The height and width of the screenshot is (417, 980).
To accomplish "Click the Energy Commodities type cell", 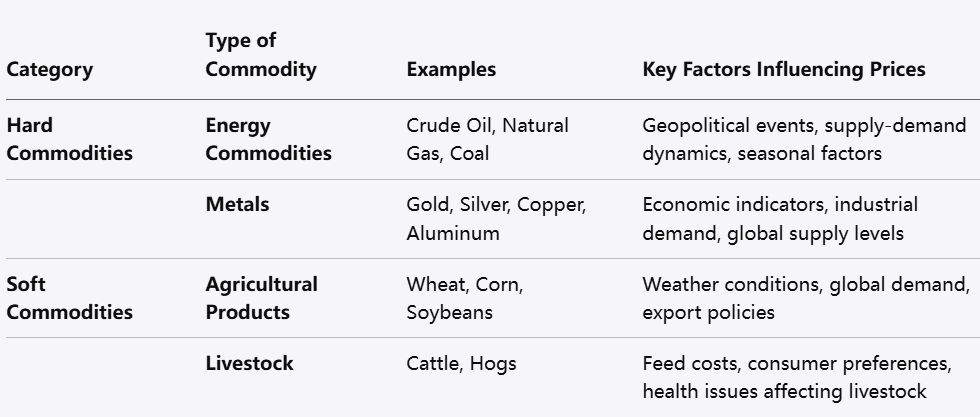I will (268, 139).
